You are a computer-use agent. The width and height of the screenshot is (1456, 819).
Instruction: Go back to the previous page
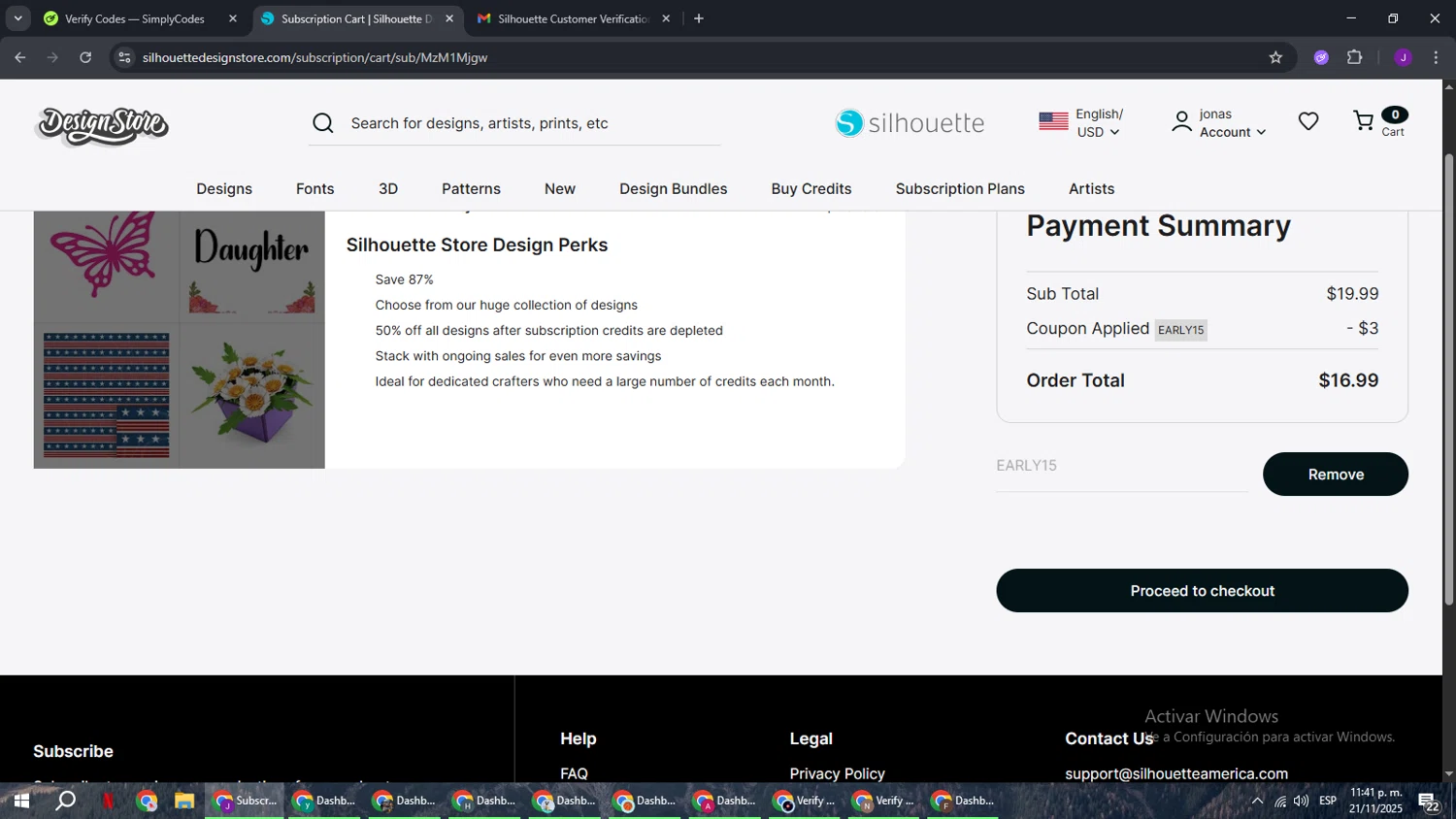tap(20, 57)
